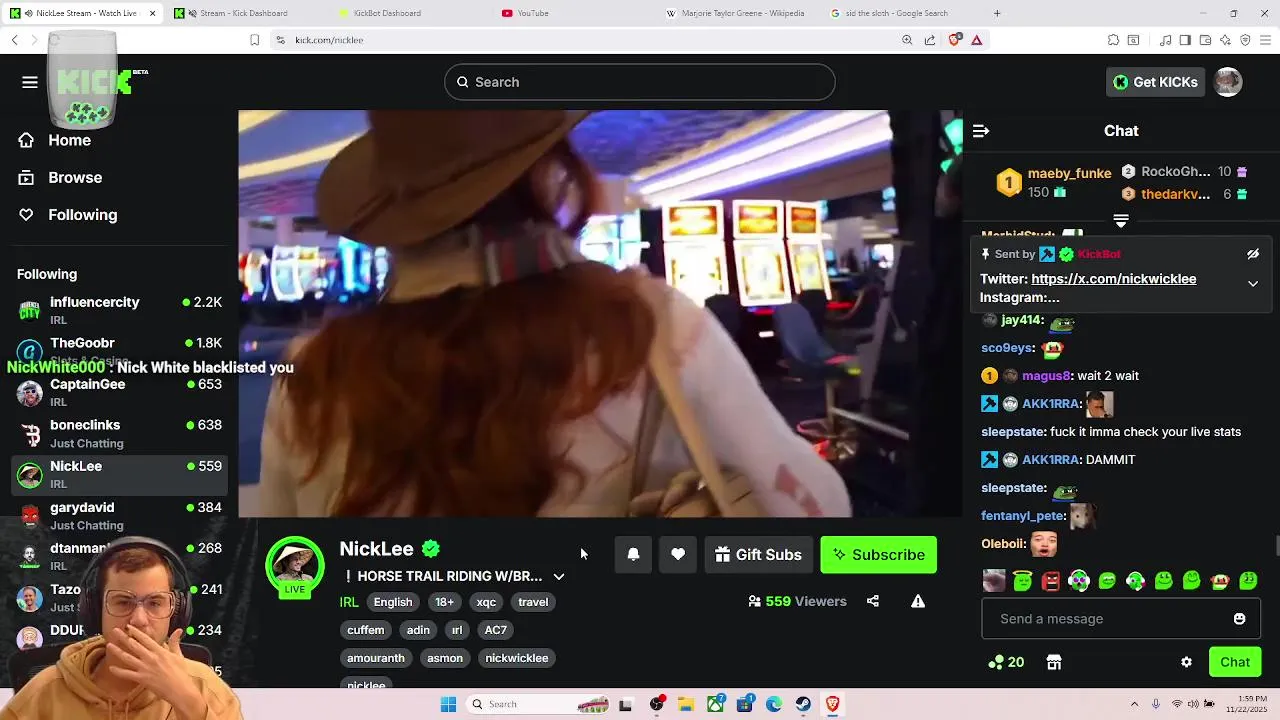Open Windows Start menu
Screen dimensions: 1280x720
[x=448, y=704]
